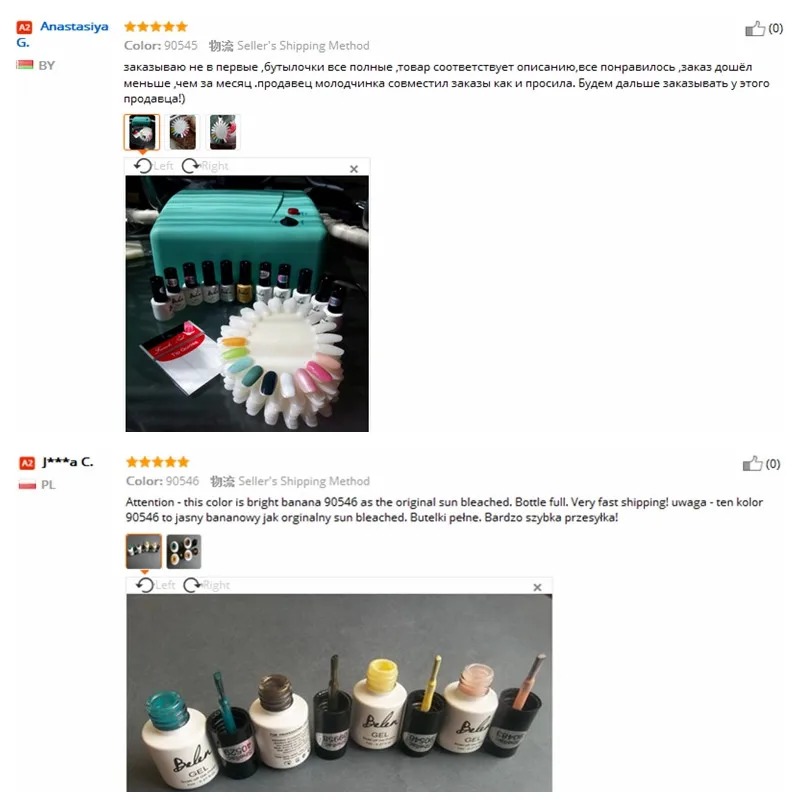The width and height of the screenshot is (800, 808).
Task: Click the five-star rating on J***a's review
Action: [158, 462]
